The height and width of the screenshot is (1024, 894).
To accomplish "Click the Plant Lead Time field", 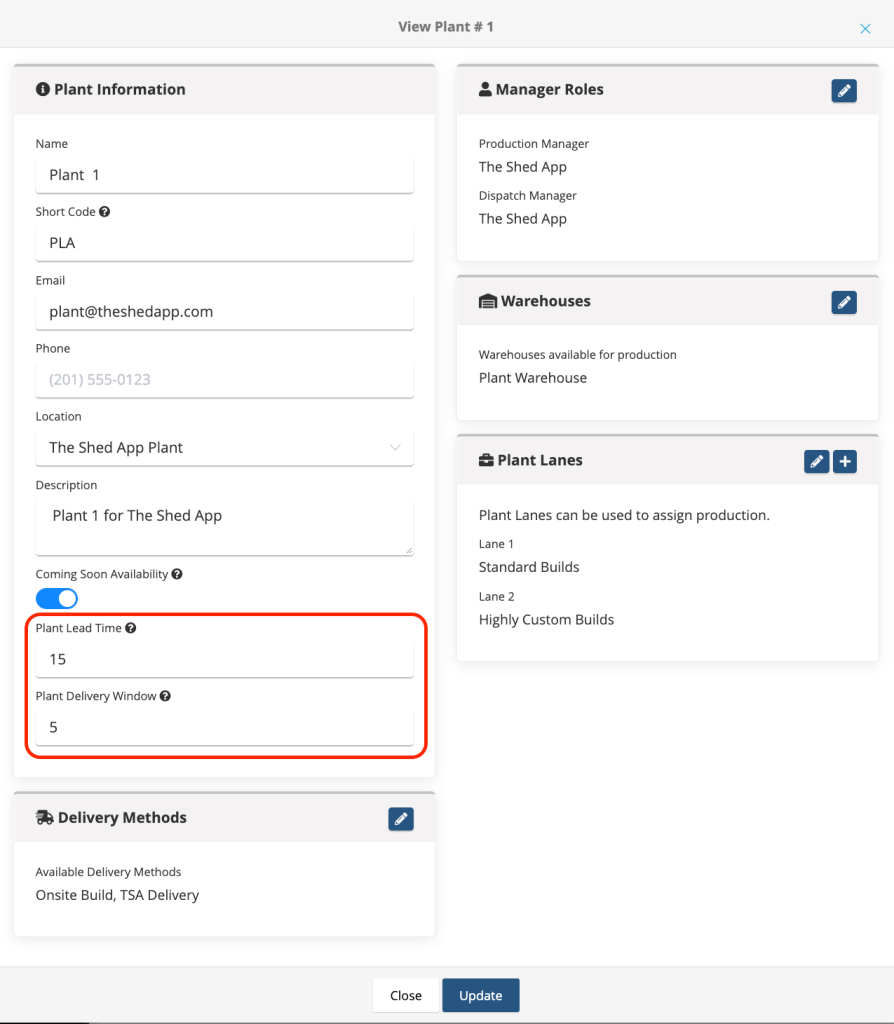I will tap(224, 659).
